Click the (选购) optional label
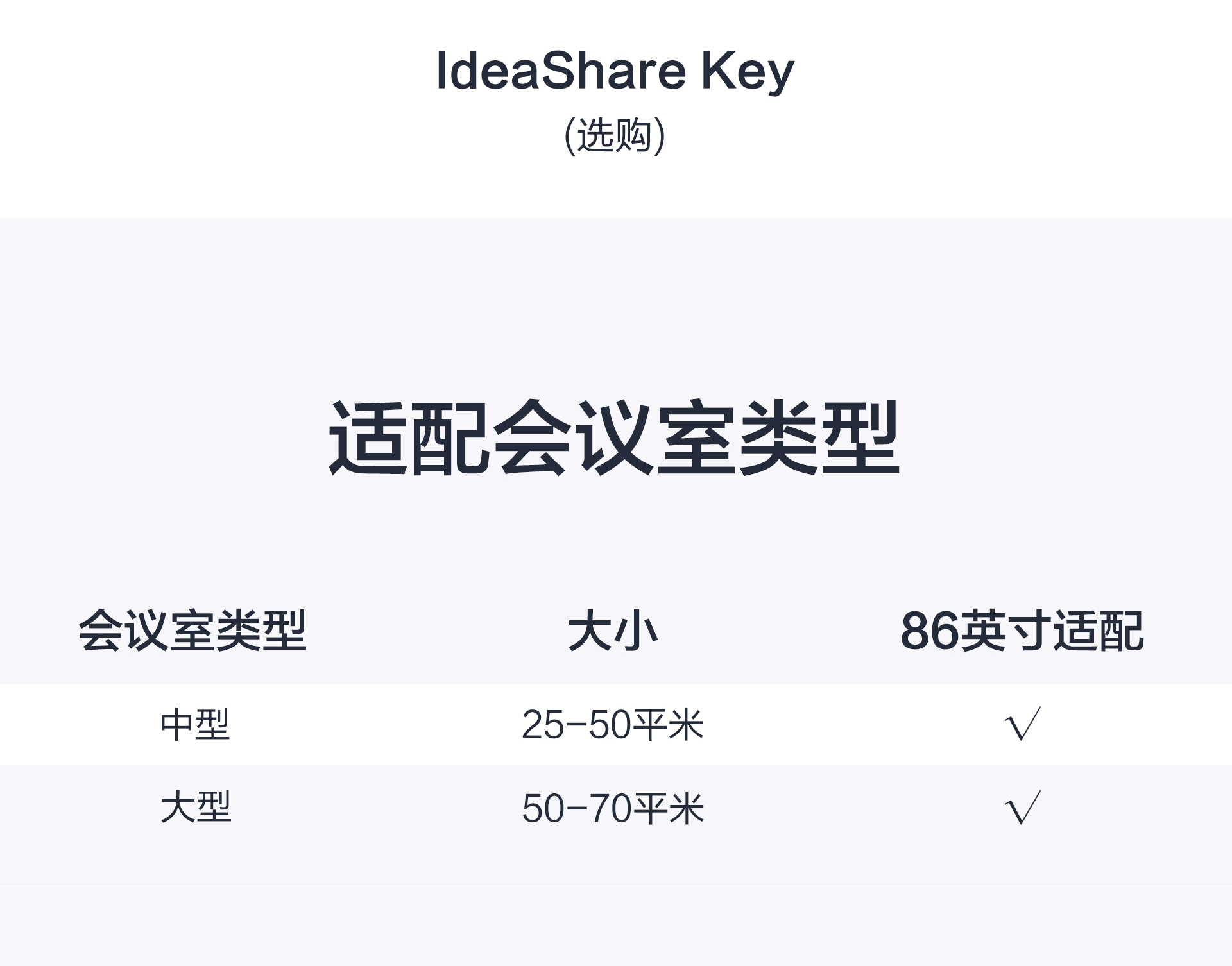The width and height of the screenshot is (1232, 966). 614,135
